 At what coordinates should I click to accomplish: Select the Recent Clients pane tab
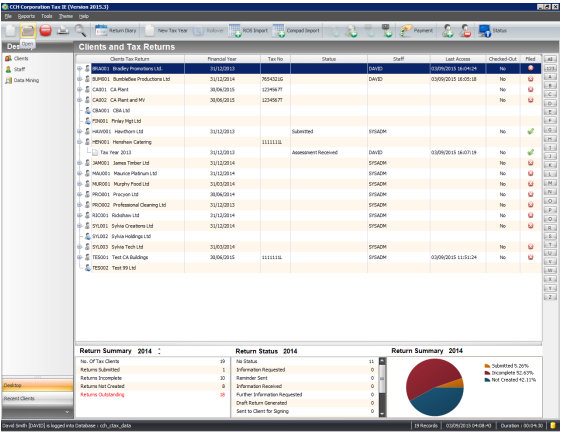38,398
